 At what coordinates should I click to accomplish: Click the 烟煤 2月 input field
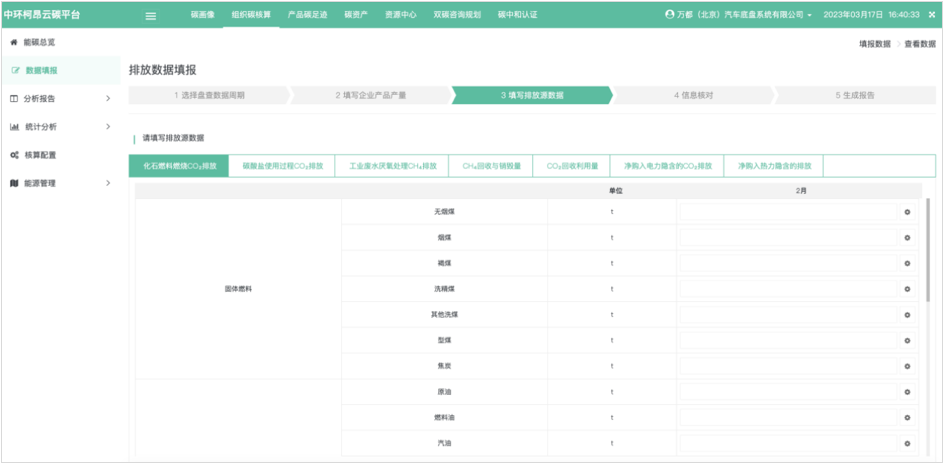[788, 238]
